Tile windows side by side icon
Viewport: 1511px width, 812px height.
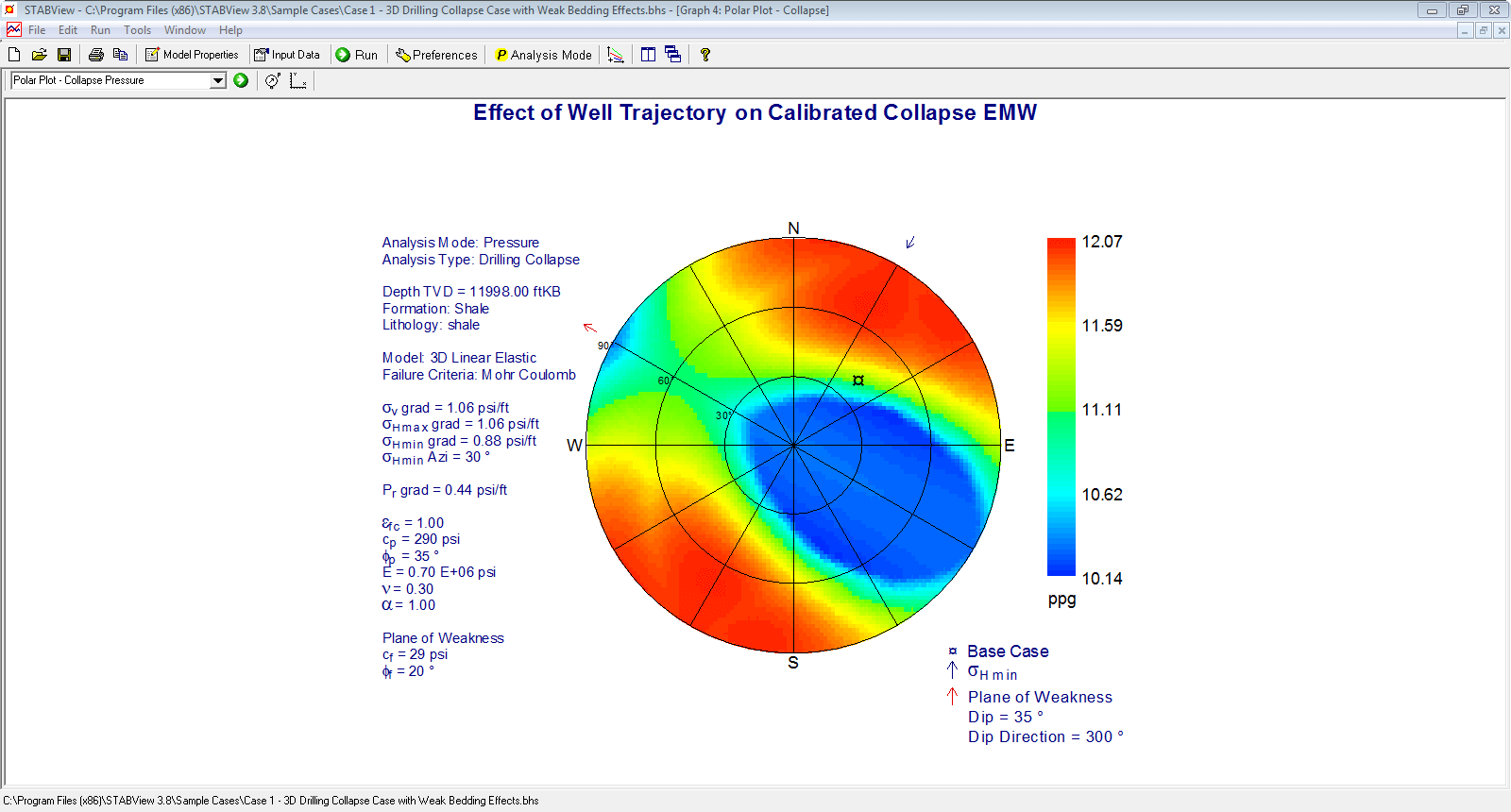tap(648, 55)
